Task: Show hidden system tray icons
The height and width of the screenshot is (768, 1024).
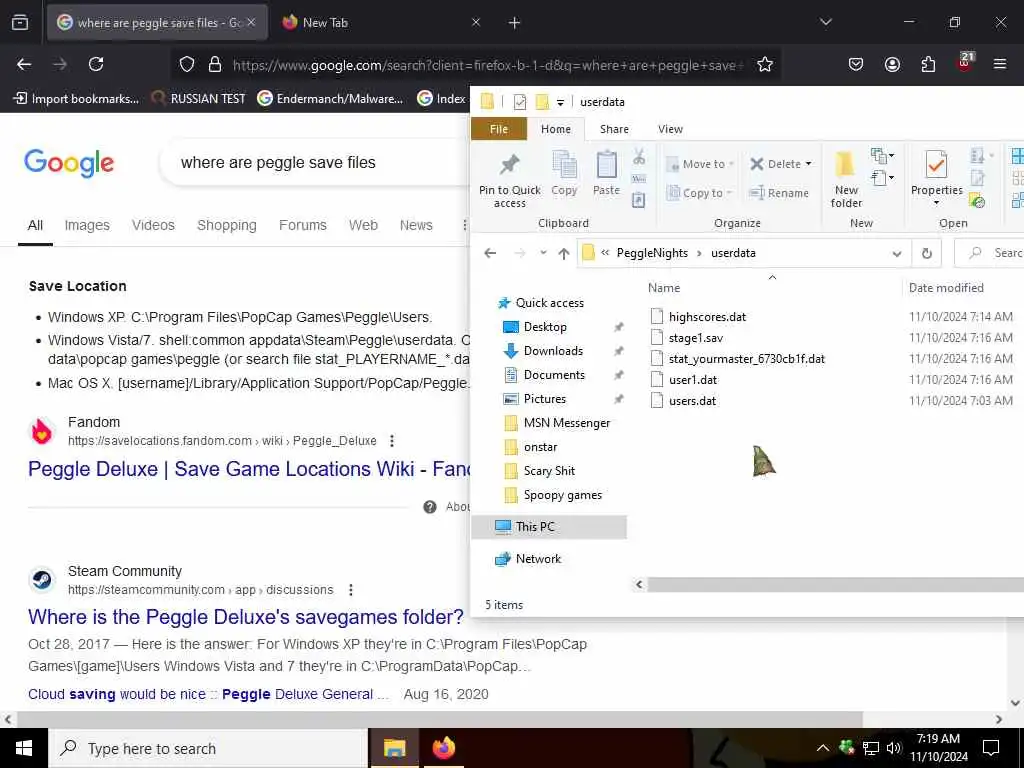Action: 823,748
